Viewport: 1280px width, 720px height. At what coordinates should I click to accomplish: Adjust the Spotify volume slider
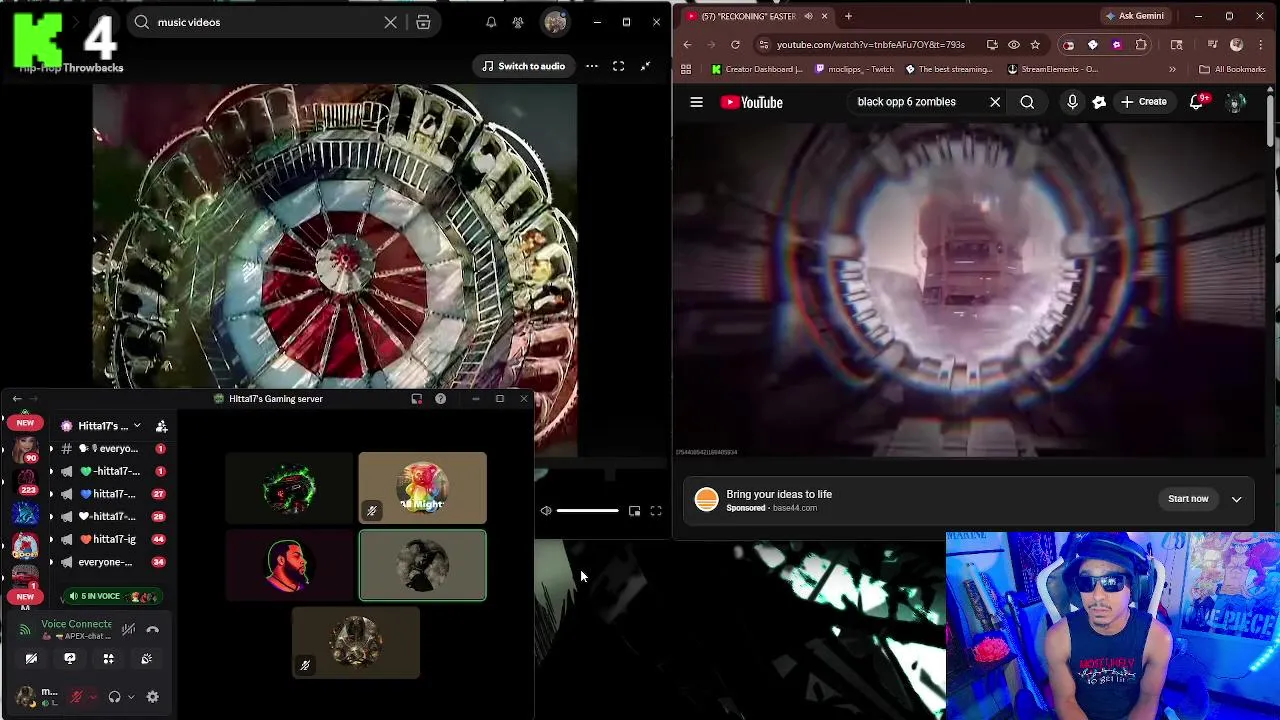click(x=587, y=511)
